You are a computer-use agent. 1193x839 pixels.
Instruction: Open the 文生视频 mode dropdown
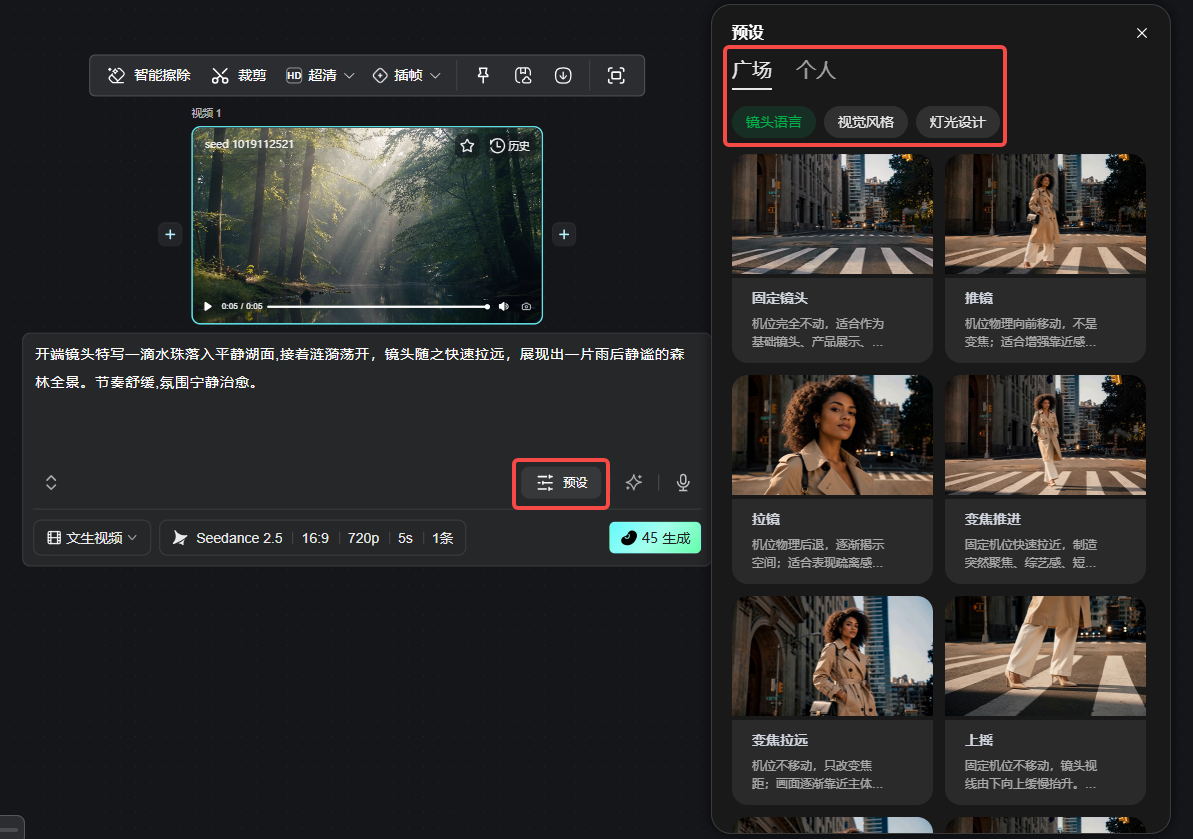pyautogui.click(x=92, y=538)
